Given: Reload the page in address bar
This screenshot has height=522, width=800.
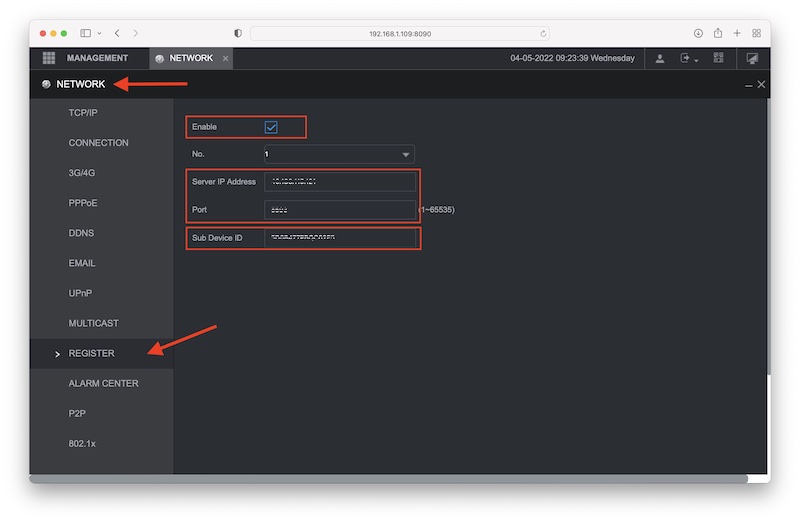Looking at the screenshot, I should [544, 33].
